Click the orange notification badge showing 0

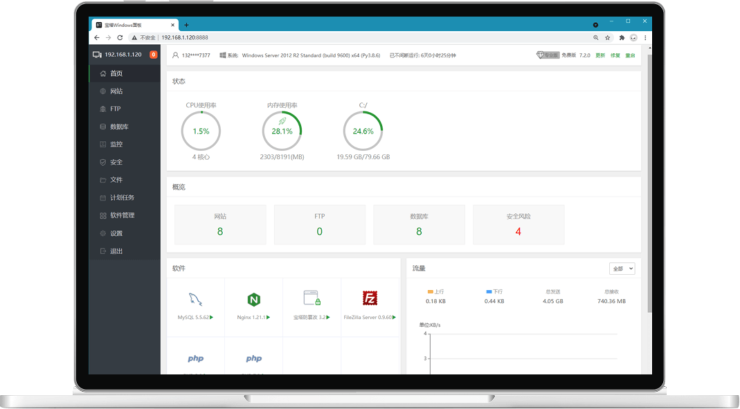pos(153,55)
